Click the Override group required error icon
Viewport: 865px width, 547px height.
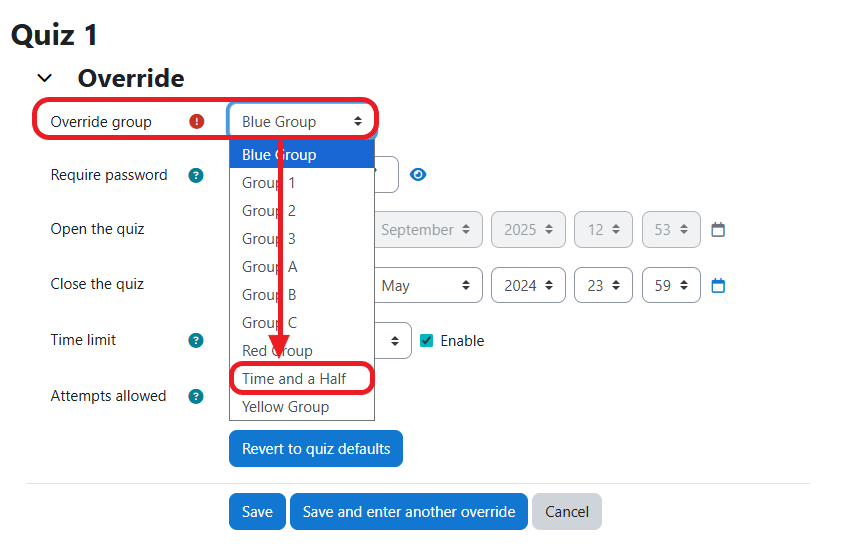(197, 122)
